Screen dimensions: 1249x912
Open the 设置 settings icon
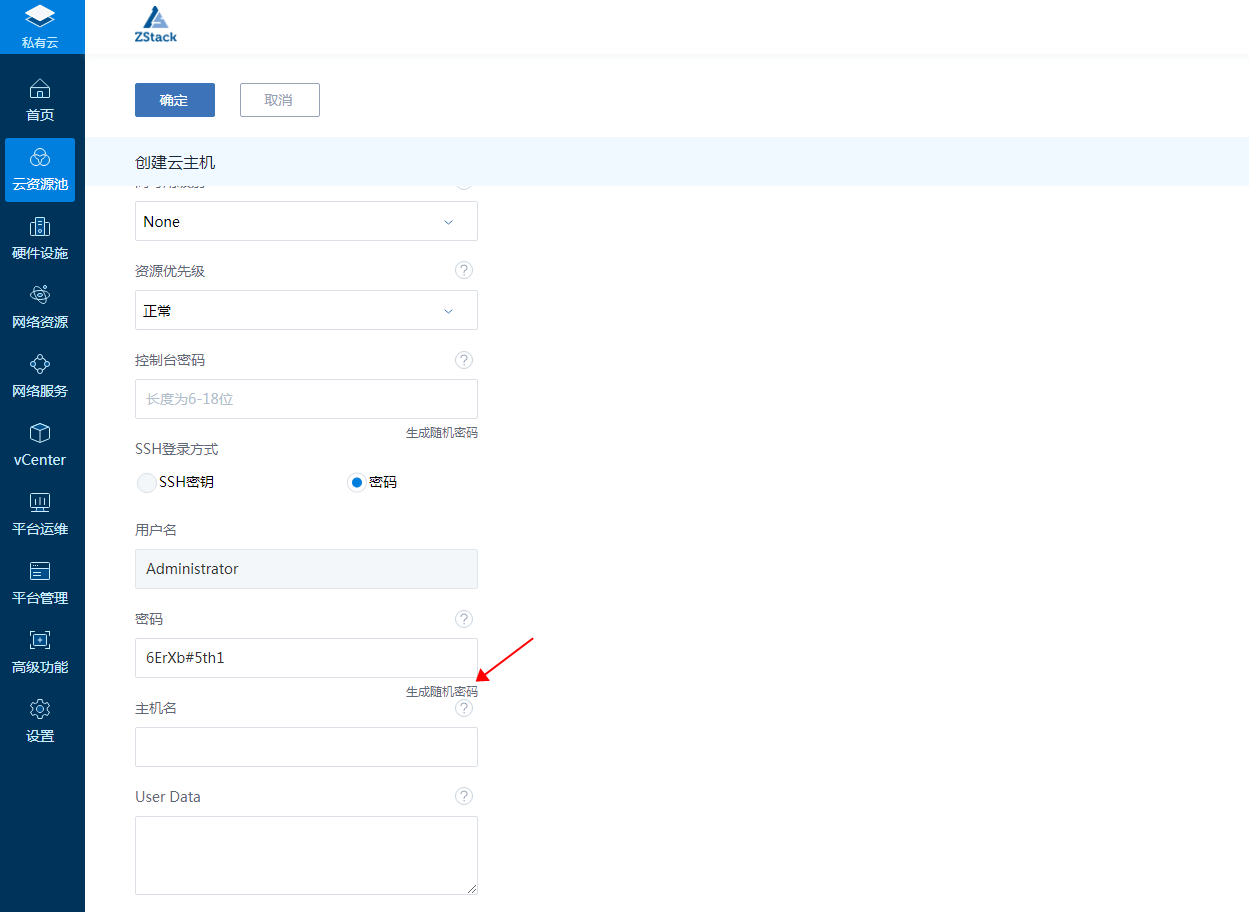point(40,720)
